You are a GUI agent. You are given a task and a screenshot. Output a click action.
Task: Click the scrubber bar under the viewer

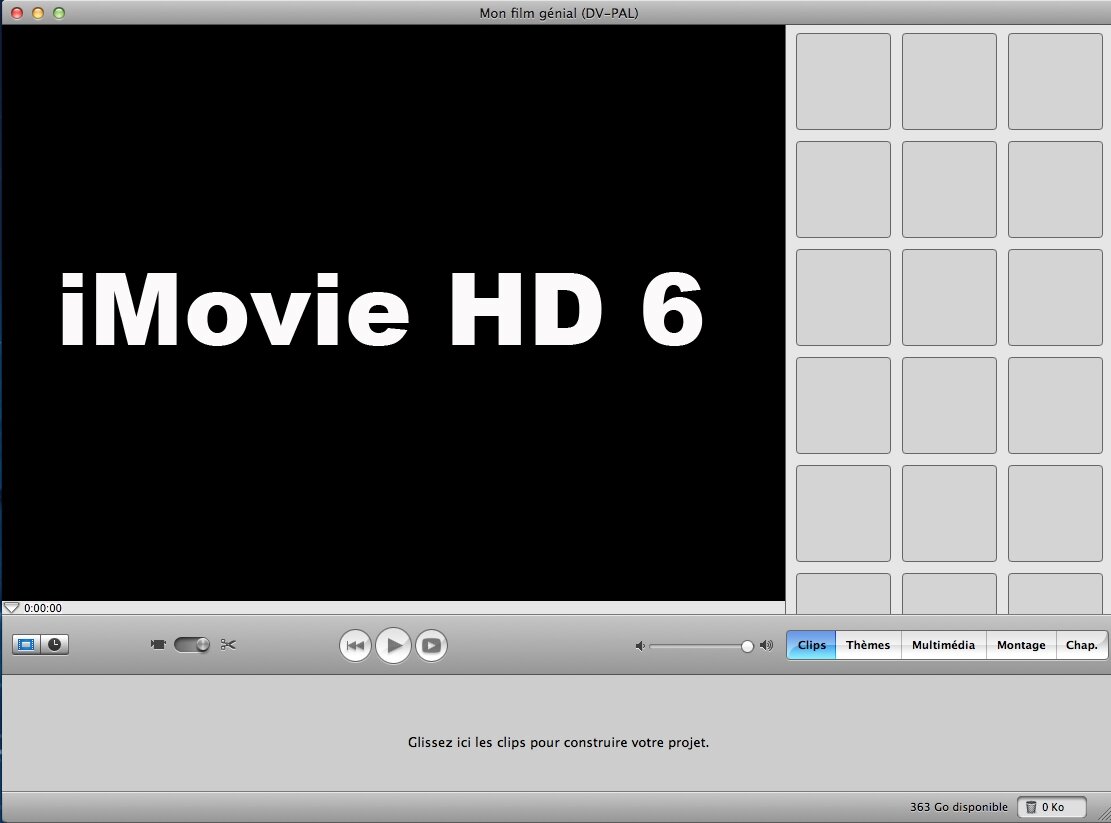(393, 608)
